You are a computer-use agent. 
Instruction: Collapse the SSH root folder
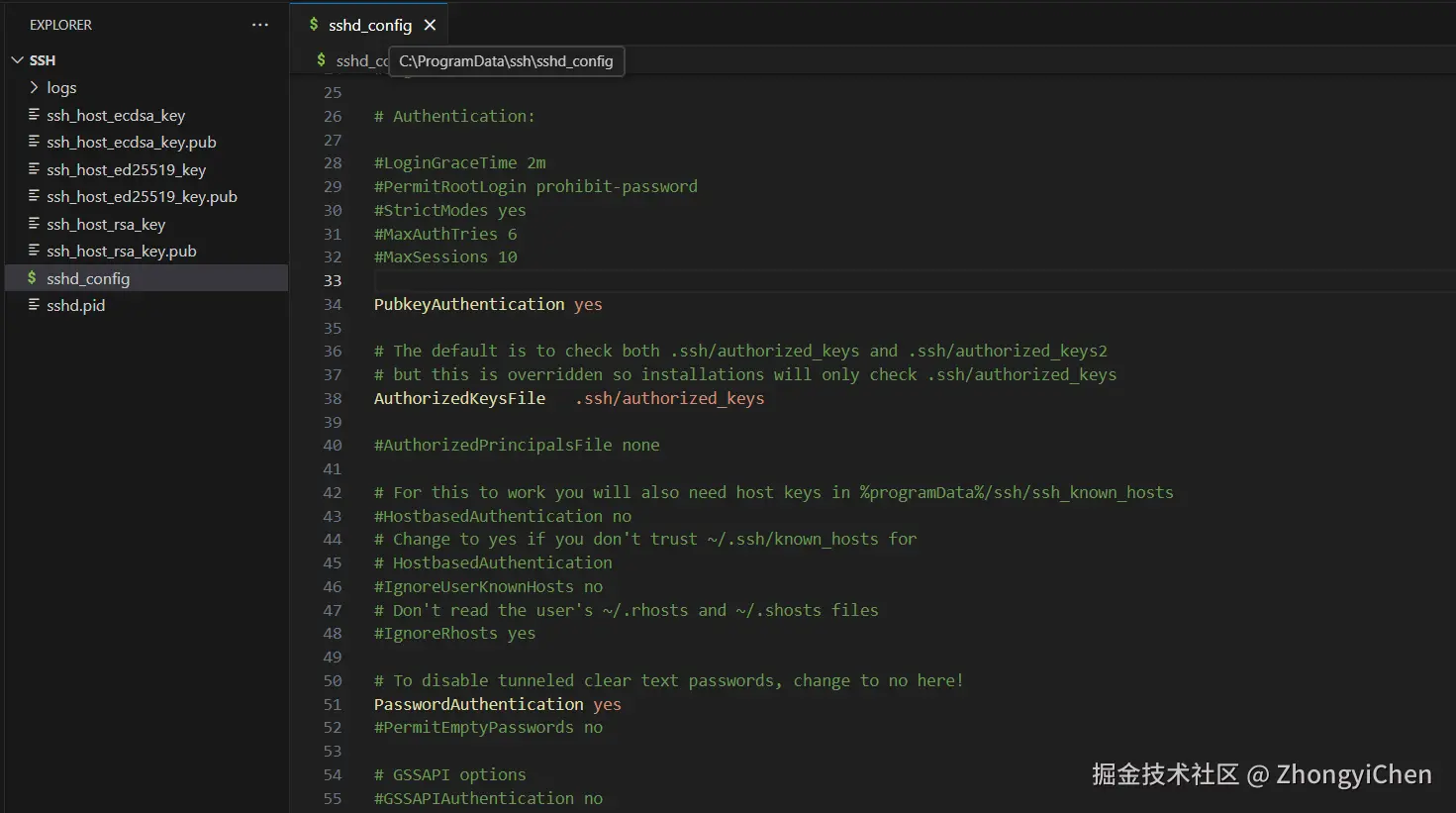[x=17, y=60]
